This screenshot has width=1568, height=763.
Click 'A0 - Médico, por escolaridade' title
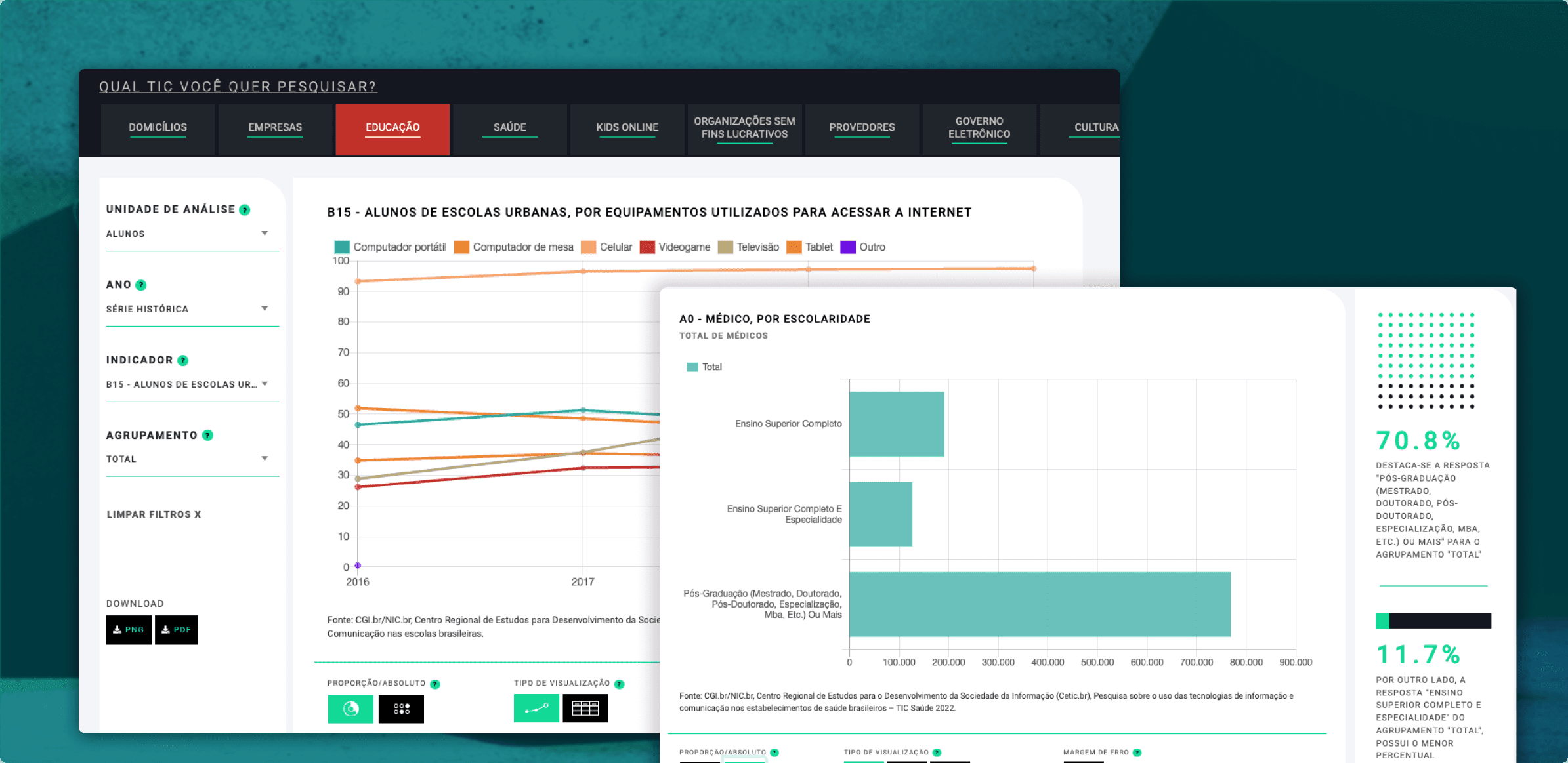click(x=774, y=319)
